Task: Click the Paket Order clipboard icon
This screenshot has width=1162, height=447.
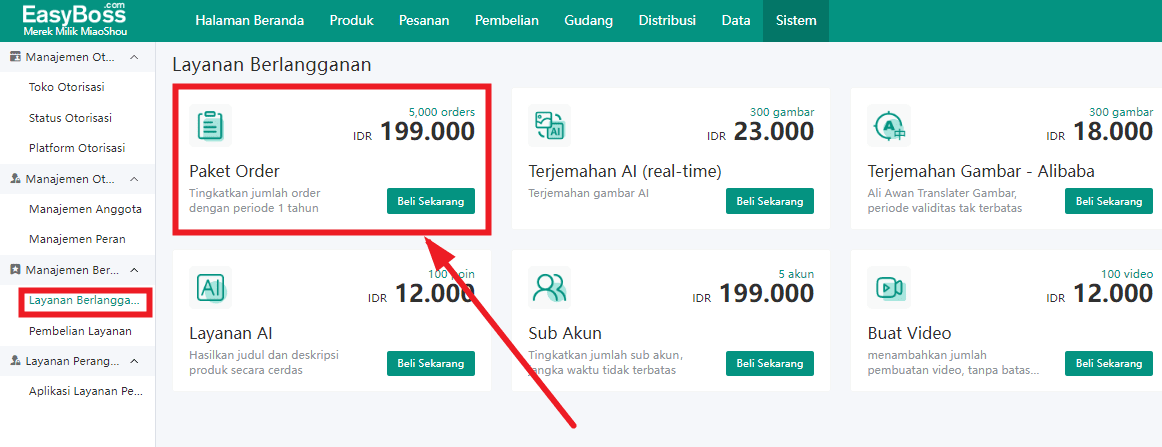Action: coord(210,125)
